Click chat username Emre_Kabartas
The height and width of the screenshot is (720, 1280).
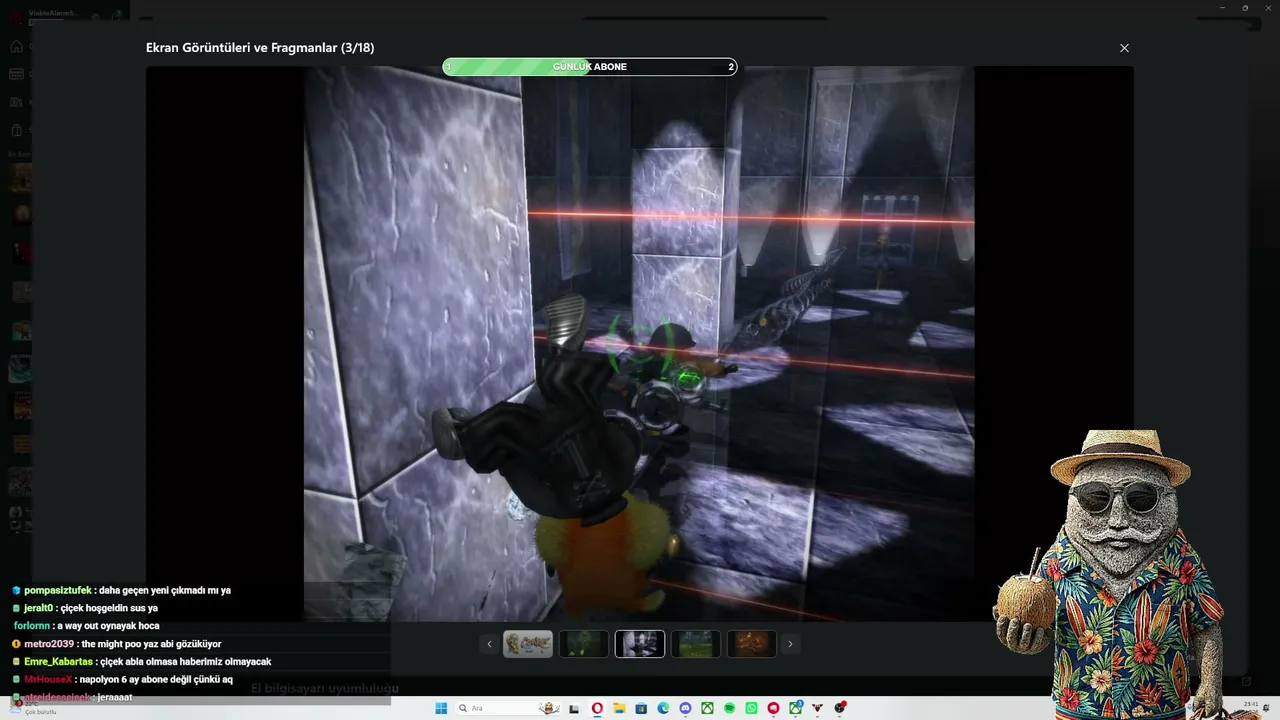click(58, 662)
